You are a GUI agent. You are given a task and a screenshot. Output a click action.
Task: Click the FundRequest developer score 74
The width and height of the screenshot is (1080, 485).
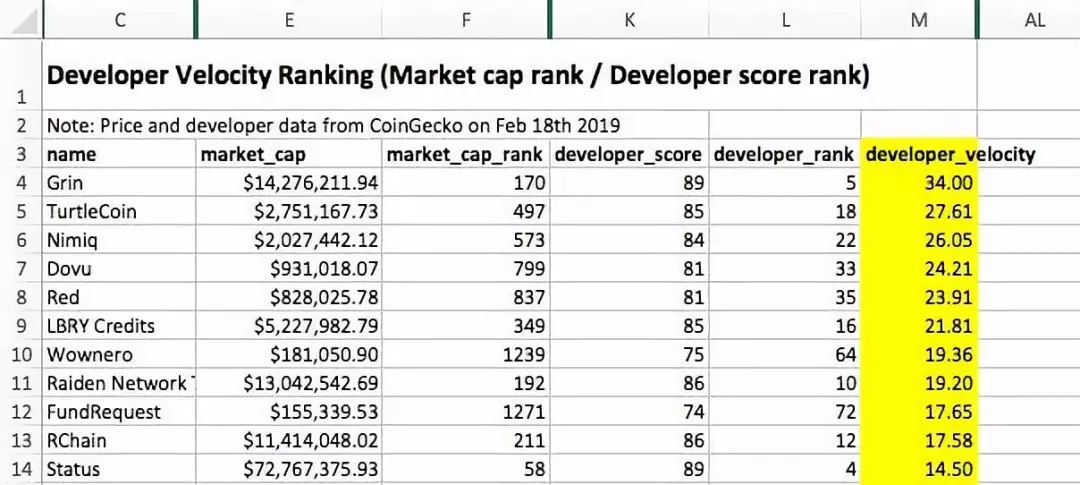point(630,412)
